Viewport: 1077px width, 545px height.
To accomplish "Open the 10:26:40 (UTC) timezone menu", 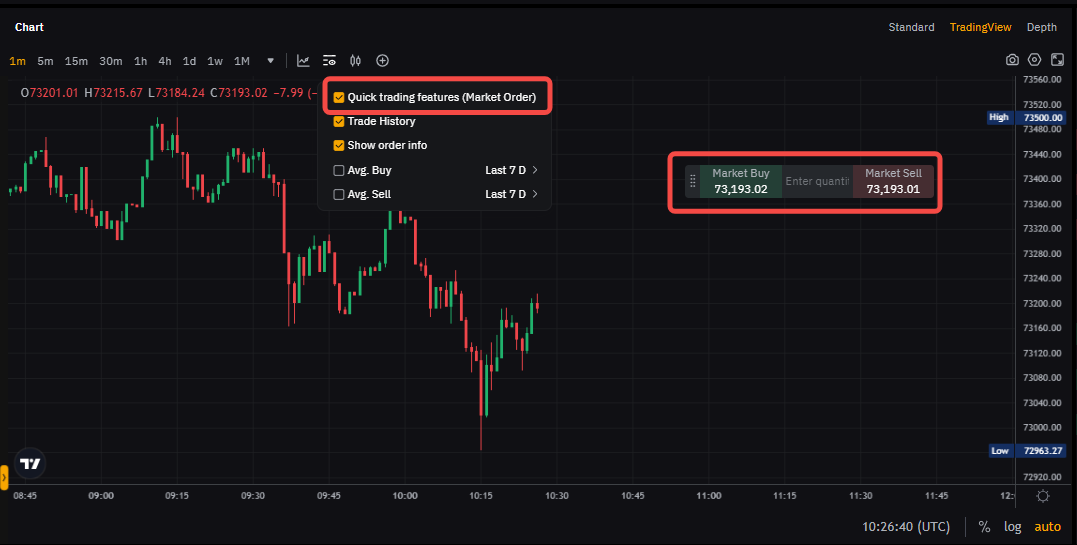I will click(906, 527).
